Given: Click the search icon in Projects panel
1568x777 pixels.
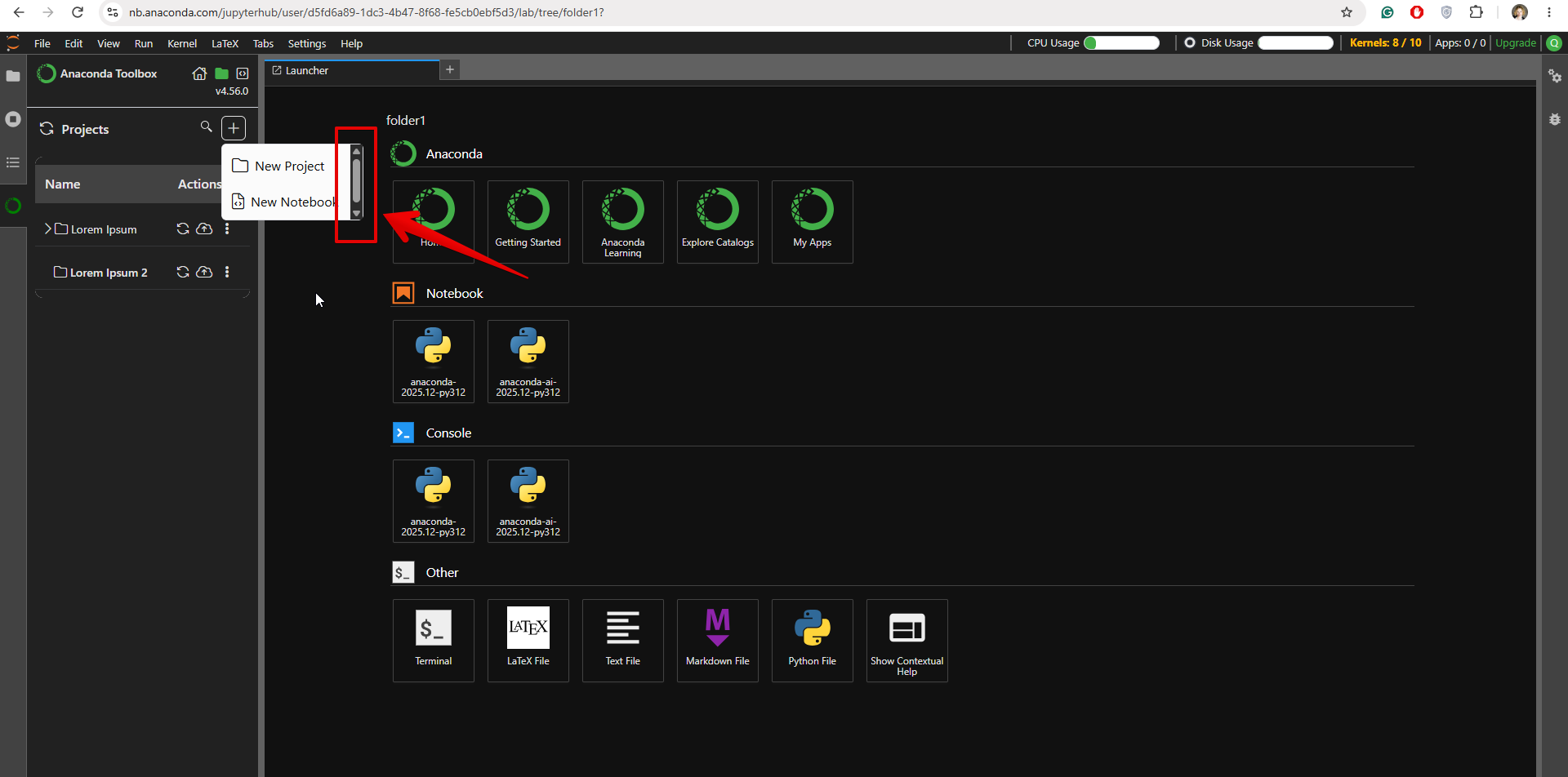Looking at the screenshot, I should (x=206, y=127).
